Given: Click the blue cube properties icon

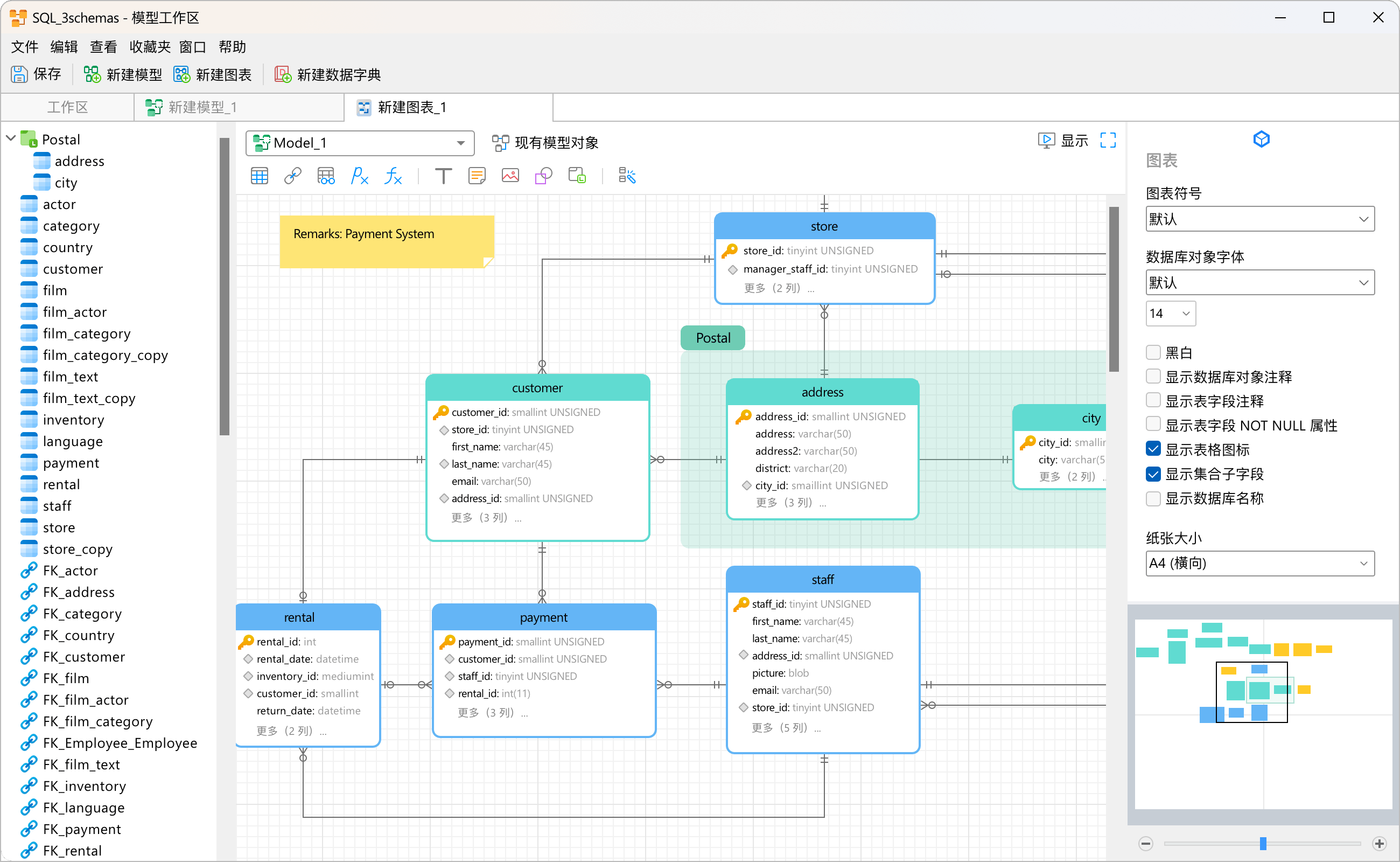Looking at the screenshot, I should [1262, 139].
